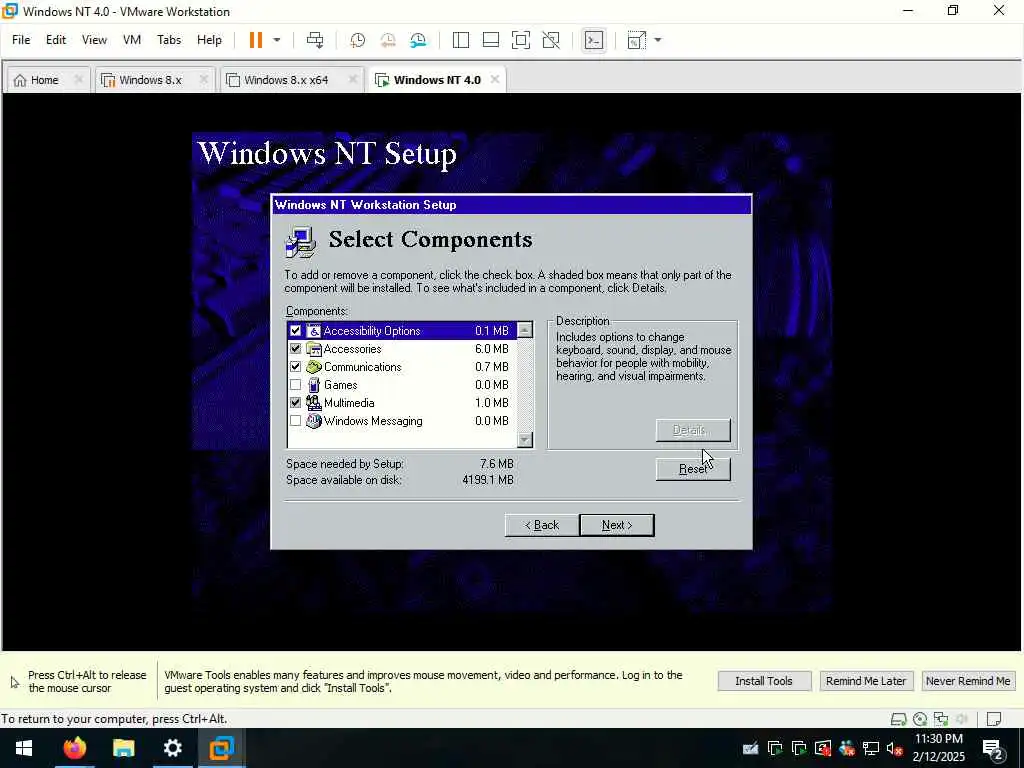Click the Reset button

pos(693,469)
